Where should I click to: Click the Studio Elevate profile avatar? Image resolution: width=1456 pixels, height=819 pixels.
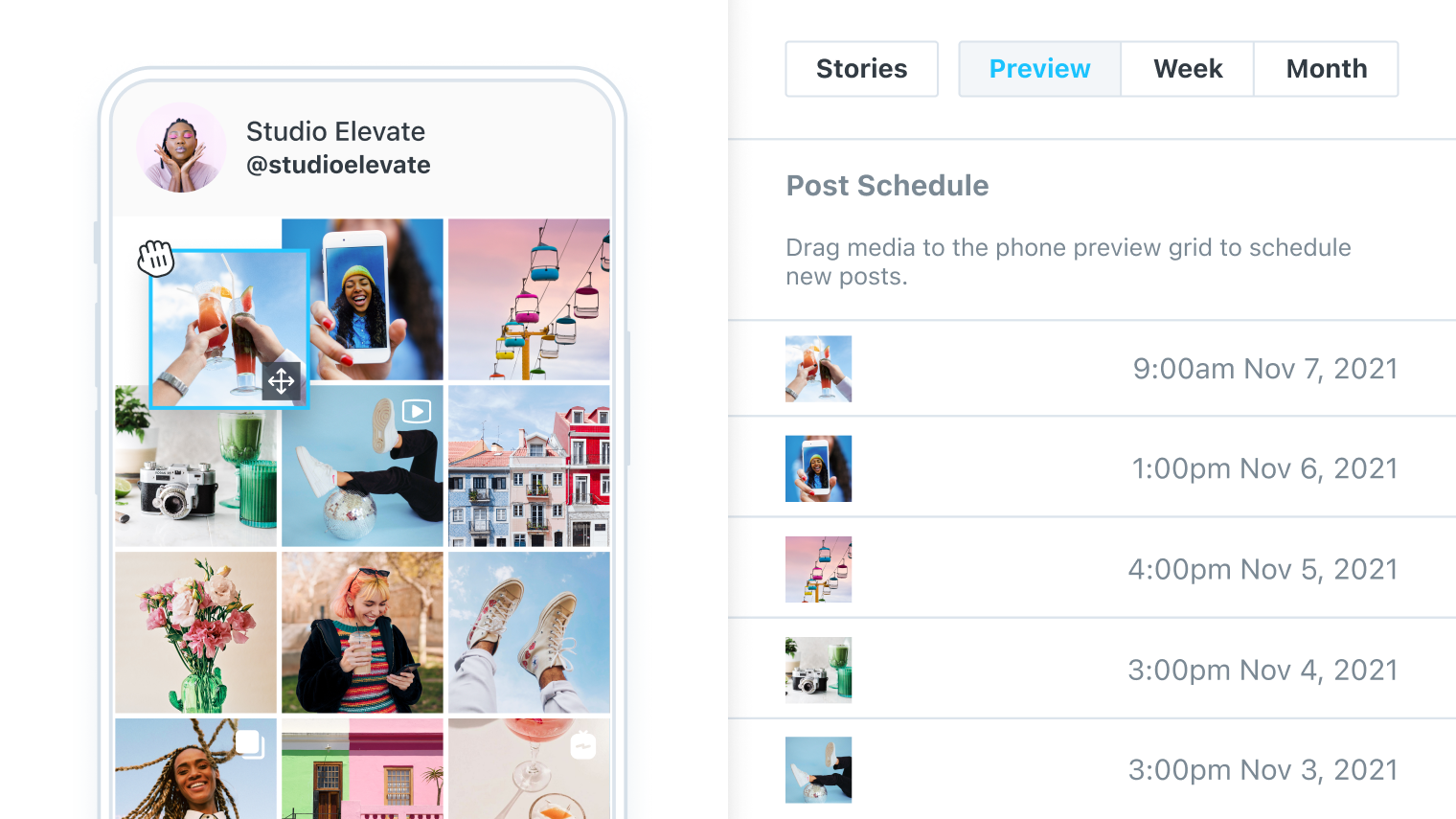[x=181, y=148]
